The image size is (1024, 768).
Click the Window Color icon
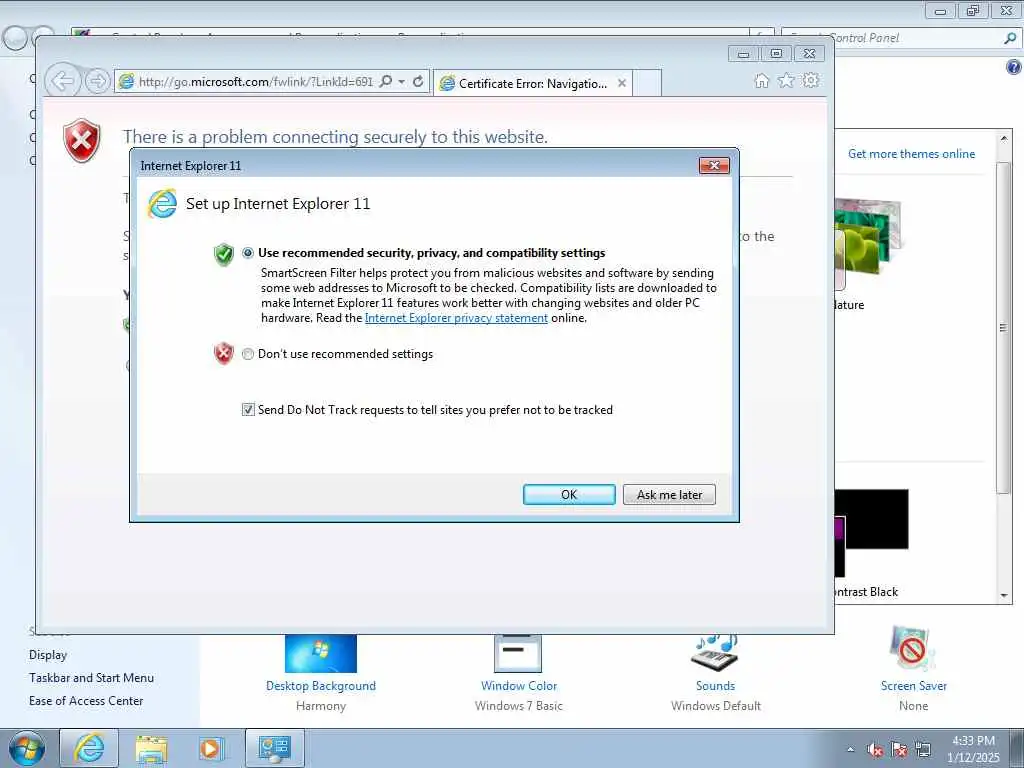[x=518, y=653]
